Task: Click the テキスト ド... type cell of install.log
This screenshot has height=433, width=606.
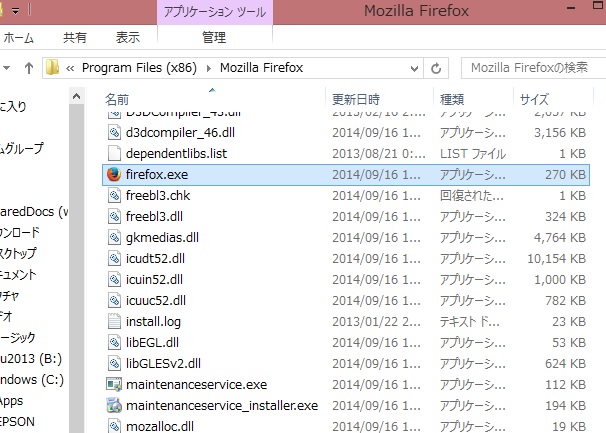Action: tap(470, 322)
